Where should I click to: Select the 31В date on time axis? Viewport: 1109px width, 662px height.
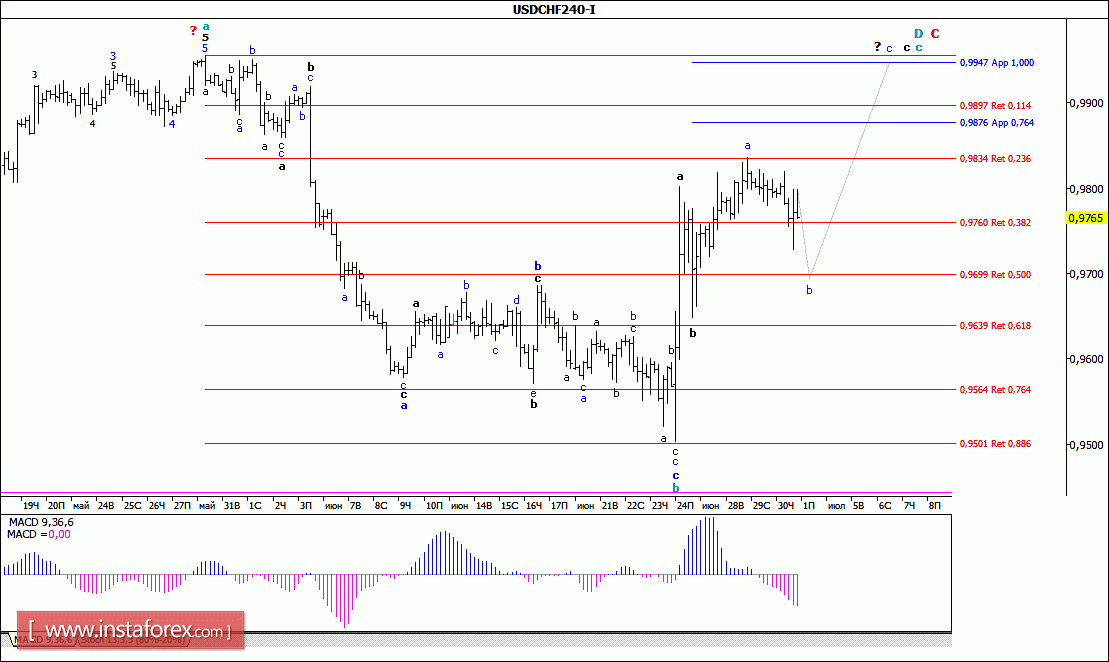pos(232,506)
